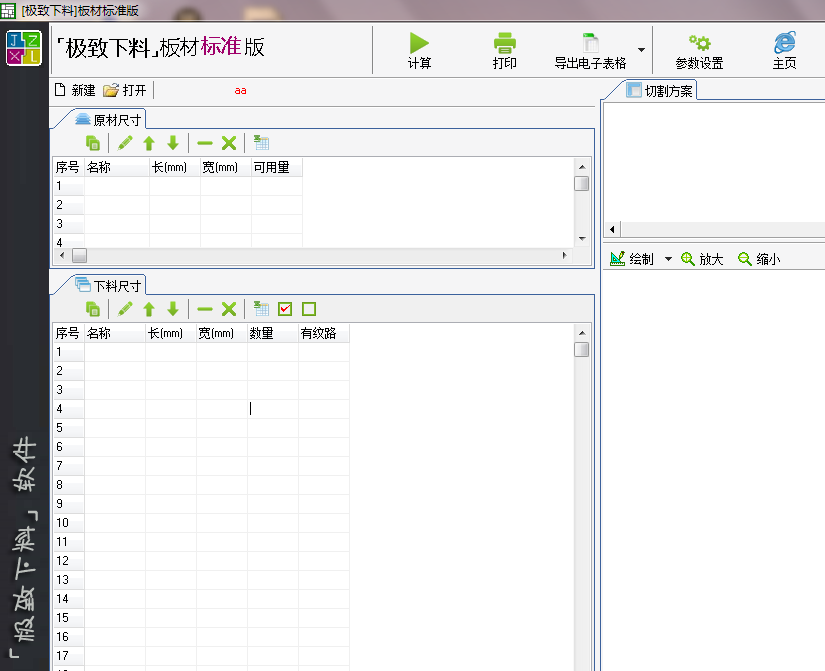
Task: Create new file with 新建
Action: pyautogui.click(x=75, y=90)
